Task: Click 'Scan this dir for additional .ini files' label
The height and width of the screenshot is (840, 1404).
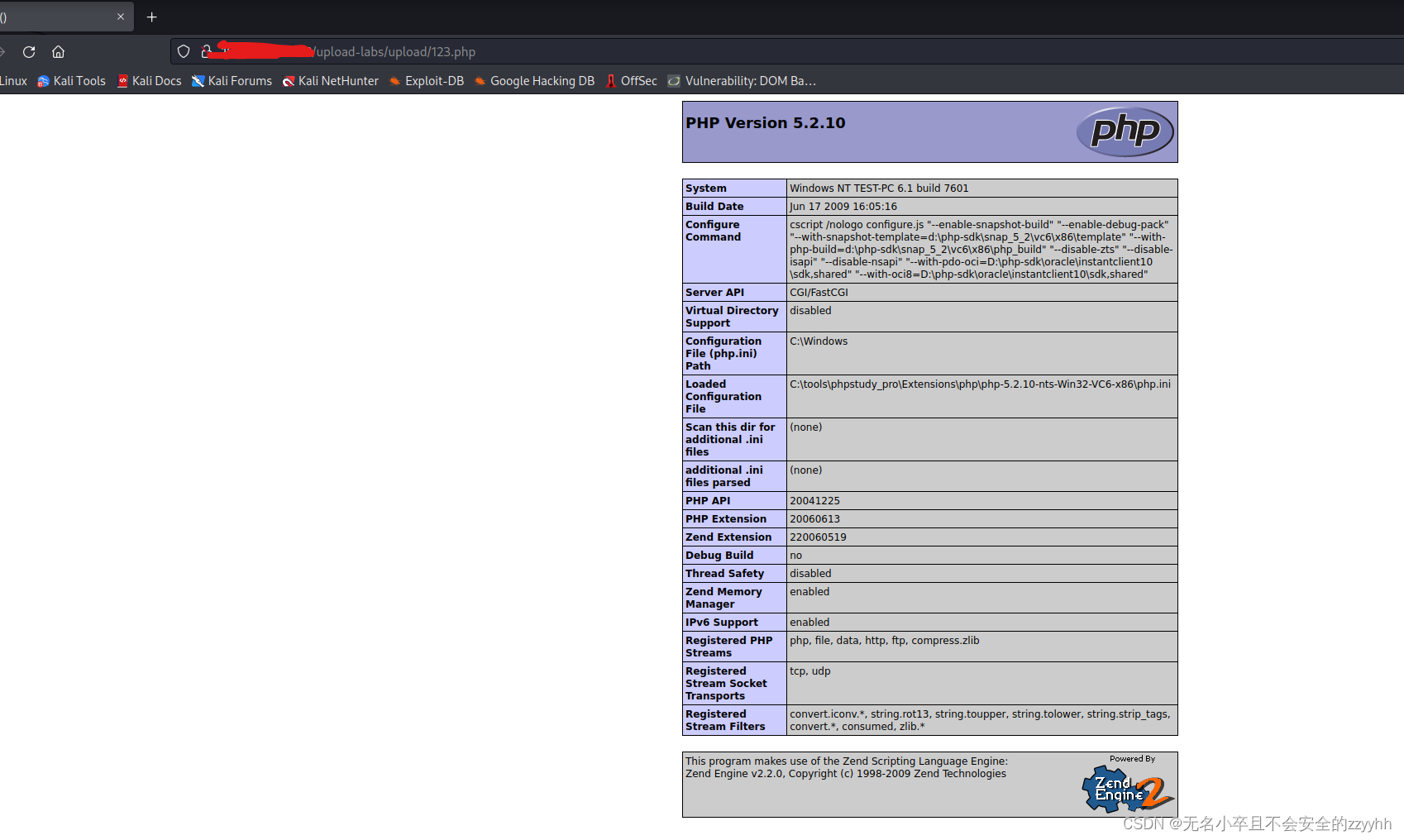Action: (x=730, y=439)
